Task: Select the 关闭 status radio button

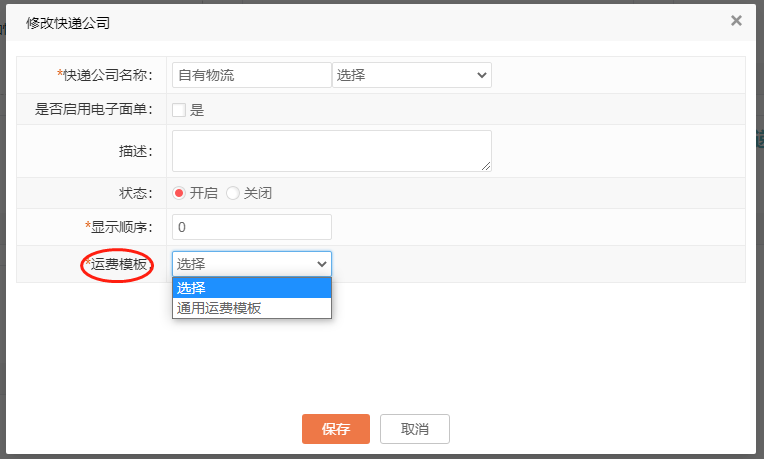Action: [x=233, y=193]
